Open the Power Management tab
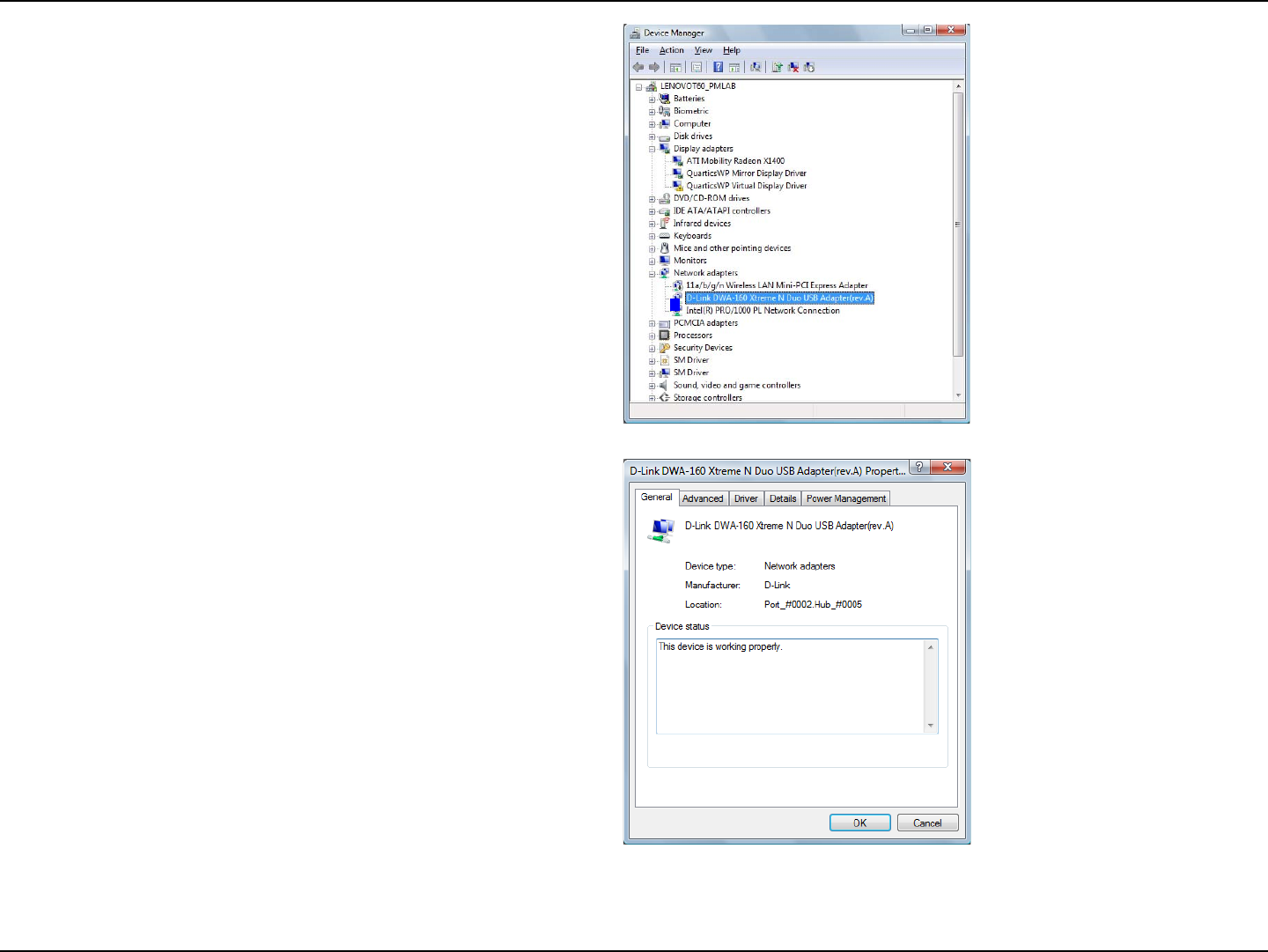 pyautogui.click(x=846, y=498)
